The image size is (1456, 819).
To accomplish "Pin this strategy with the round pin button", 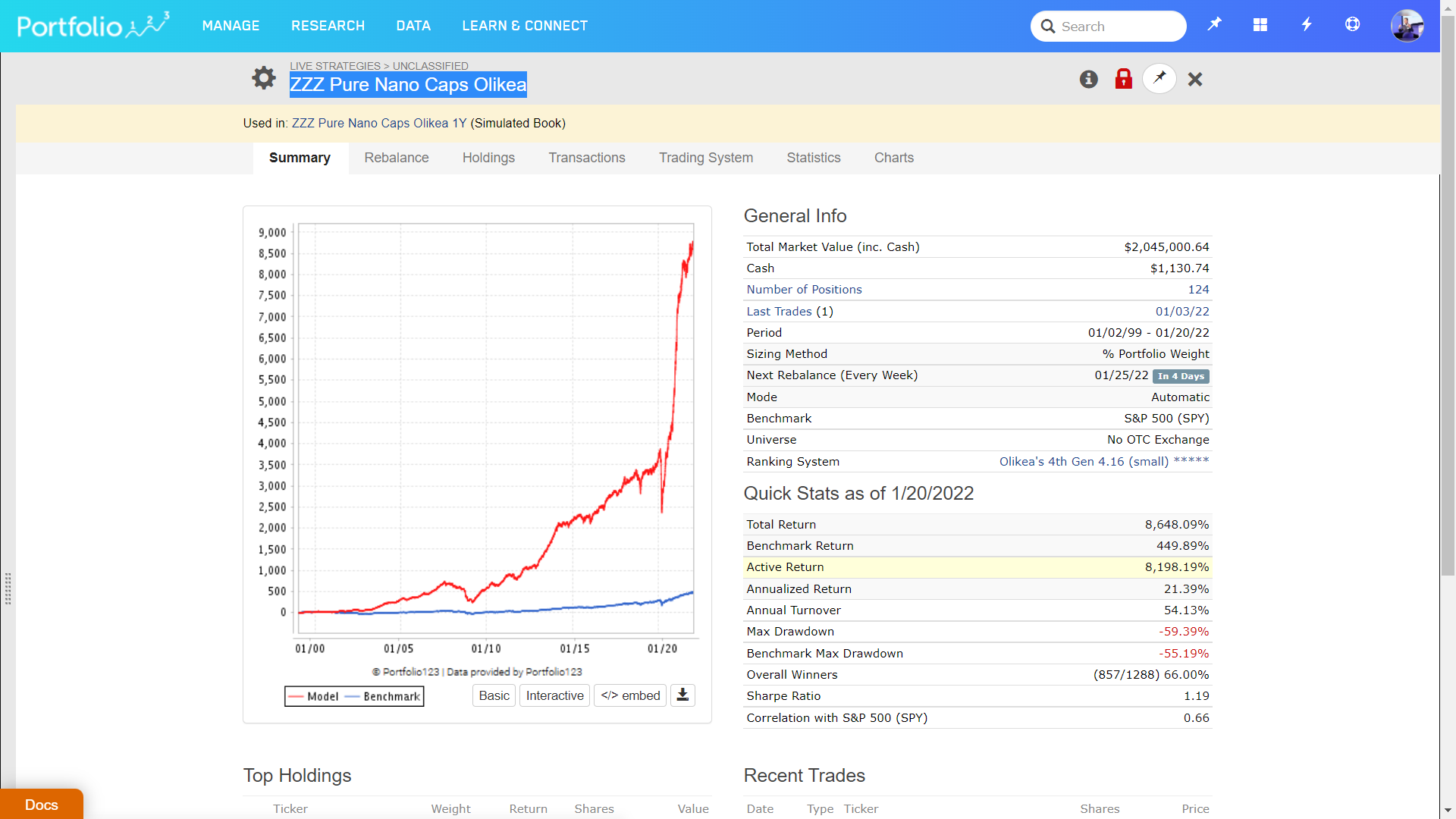I will (x=1159, y=78).
